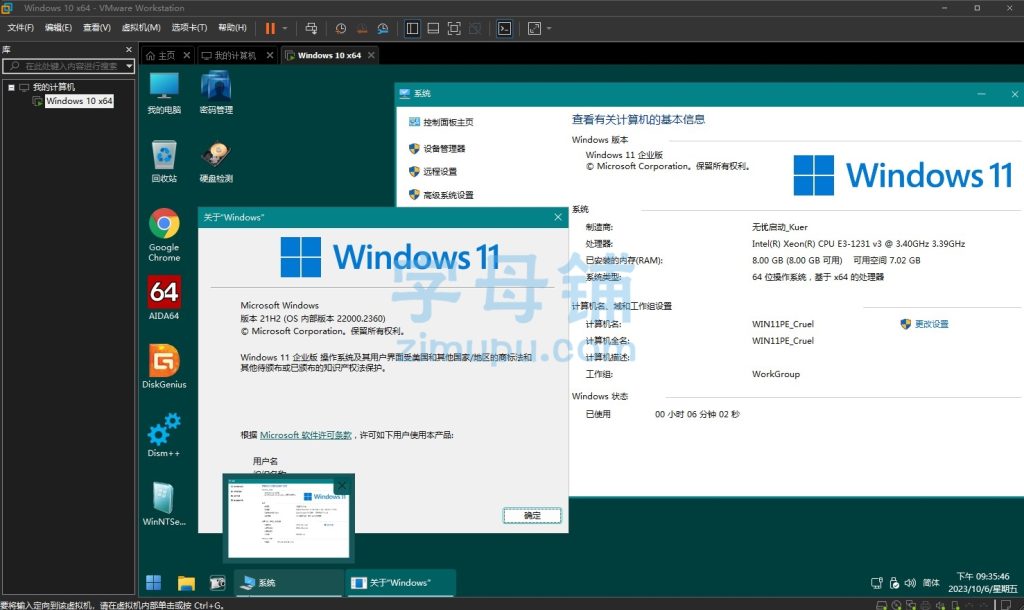Open the 查看(V) menu
The image size is (1024, 610).
click(97, 27)
